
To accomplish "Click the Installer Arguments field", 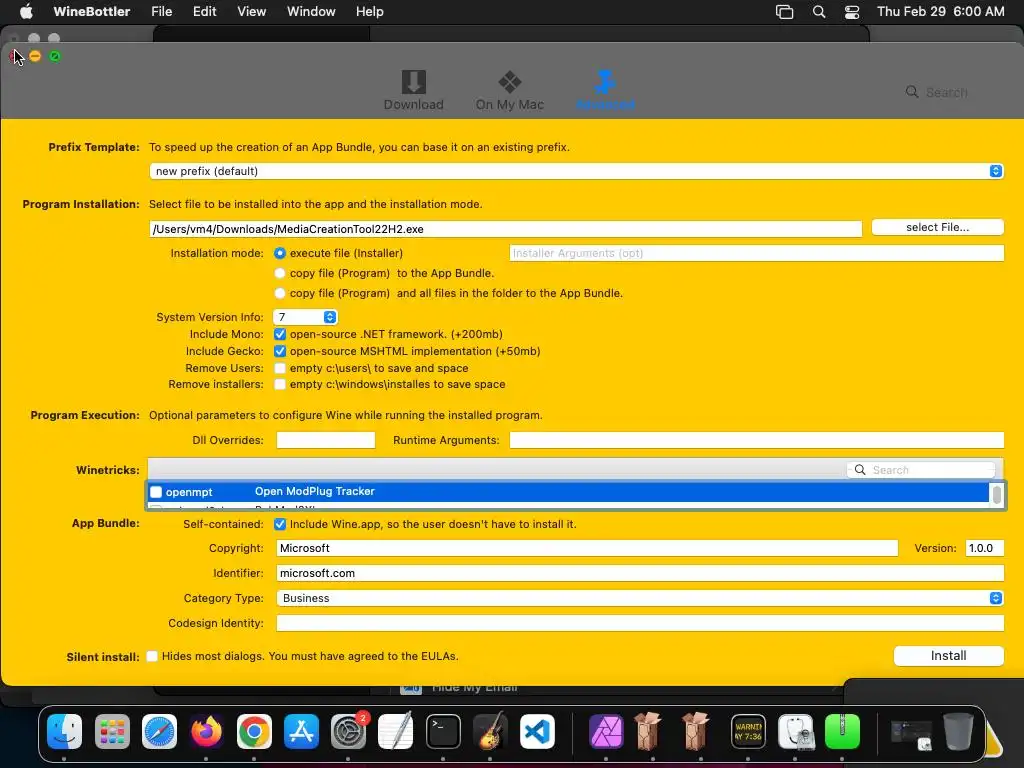I will [x=756, y=253].
